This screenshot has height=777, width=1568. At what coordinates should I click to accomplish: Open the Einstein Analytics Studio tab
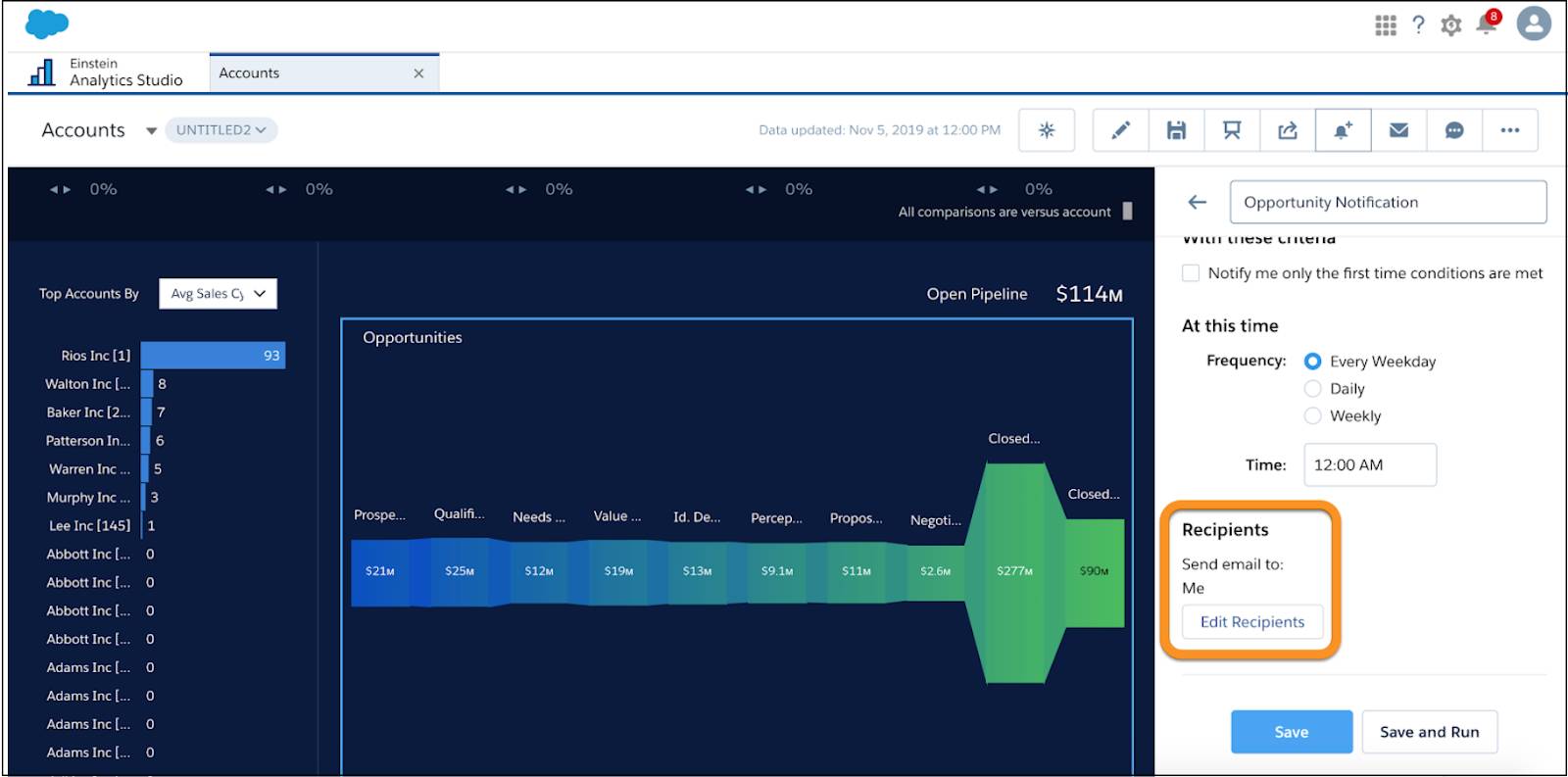click(106, 73)
